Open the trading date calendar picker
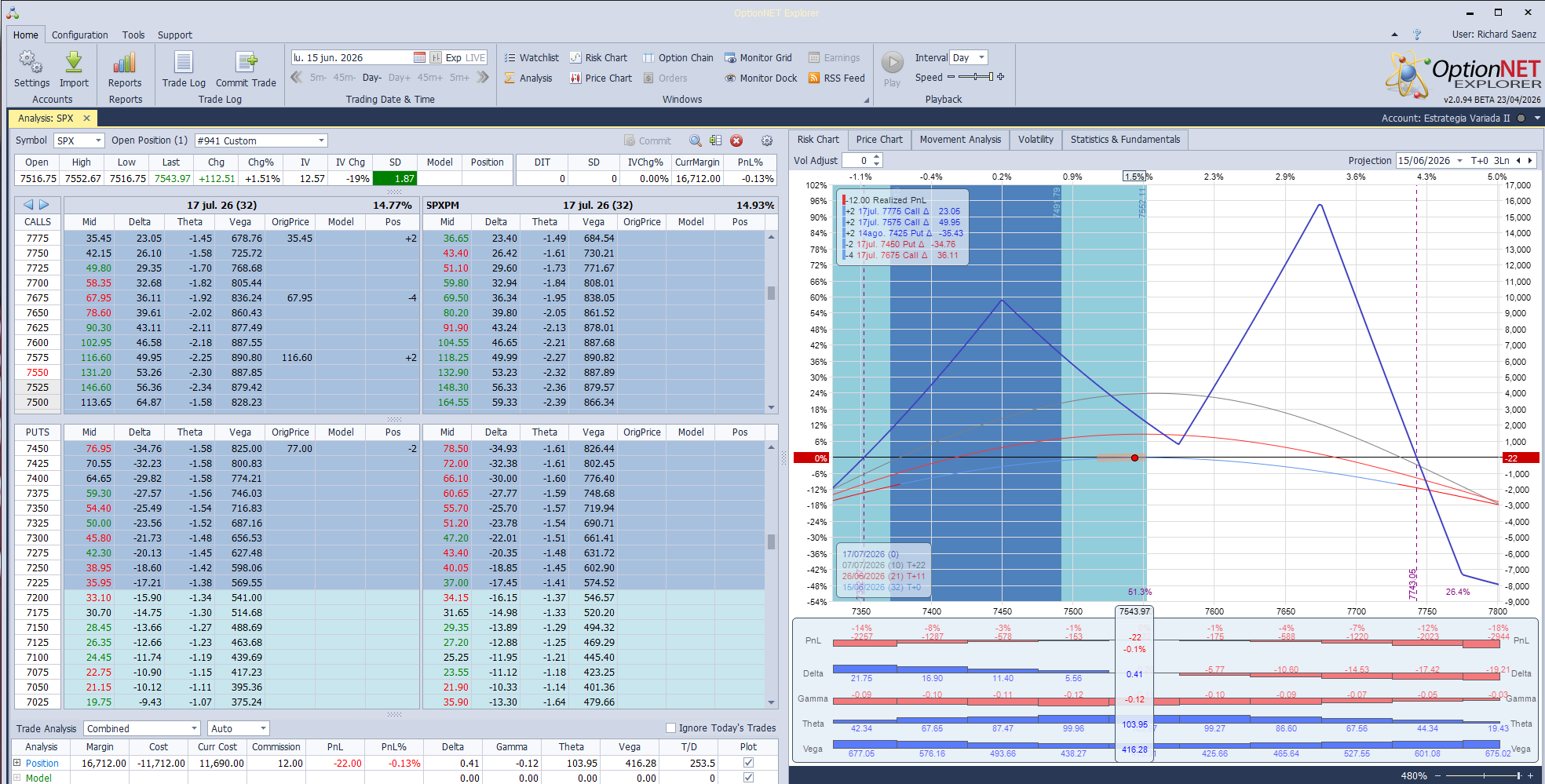Viewport: 1545px width, 784px height. coord(419,57)
